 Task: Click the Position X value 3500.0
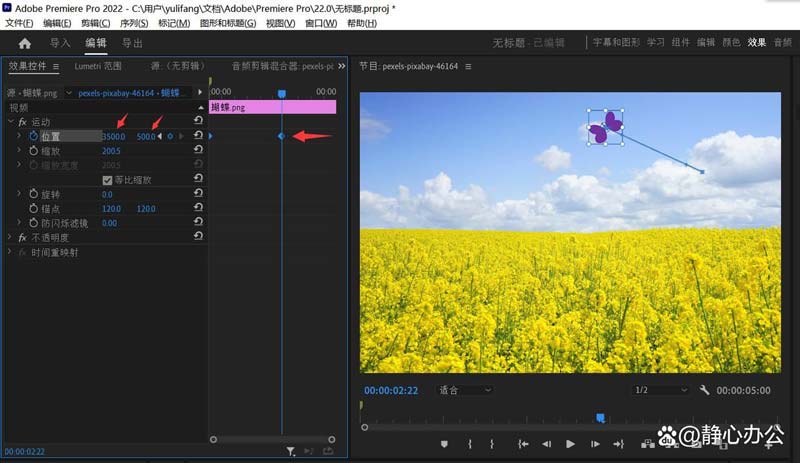tap(114, 136)
